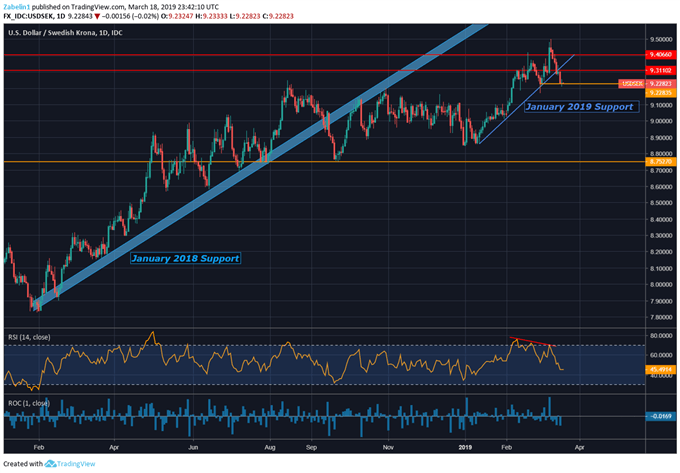Click the thin blue January 2019 support trendline
This screenshot has width=680, height=473.
click(x=527, y=99)
